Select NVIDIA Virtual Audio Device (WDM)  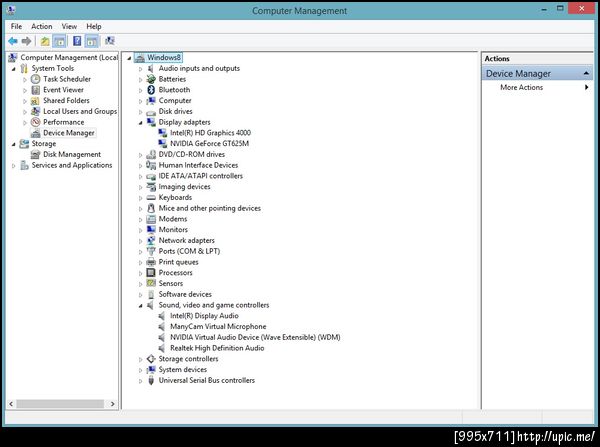click(x=255, y=337)
